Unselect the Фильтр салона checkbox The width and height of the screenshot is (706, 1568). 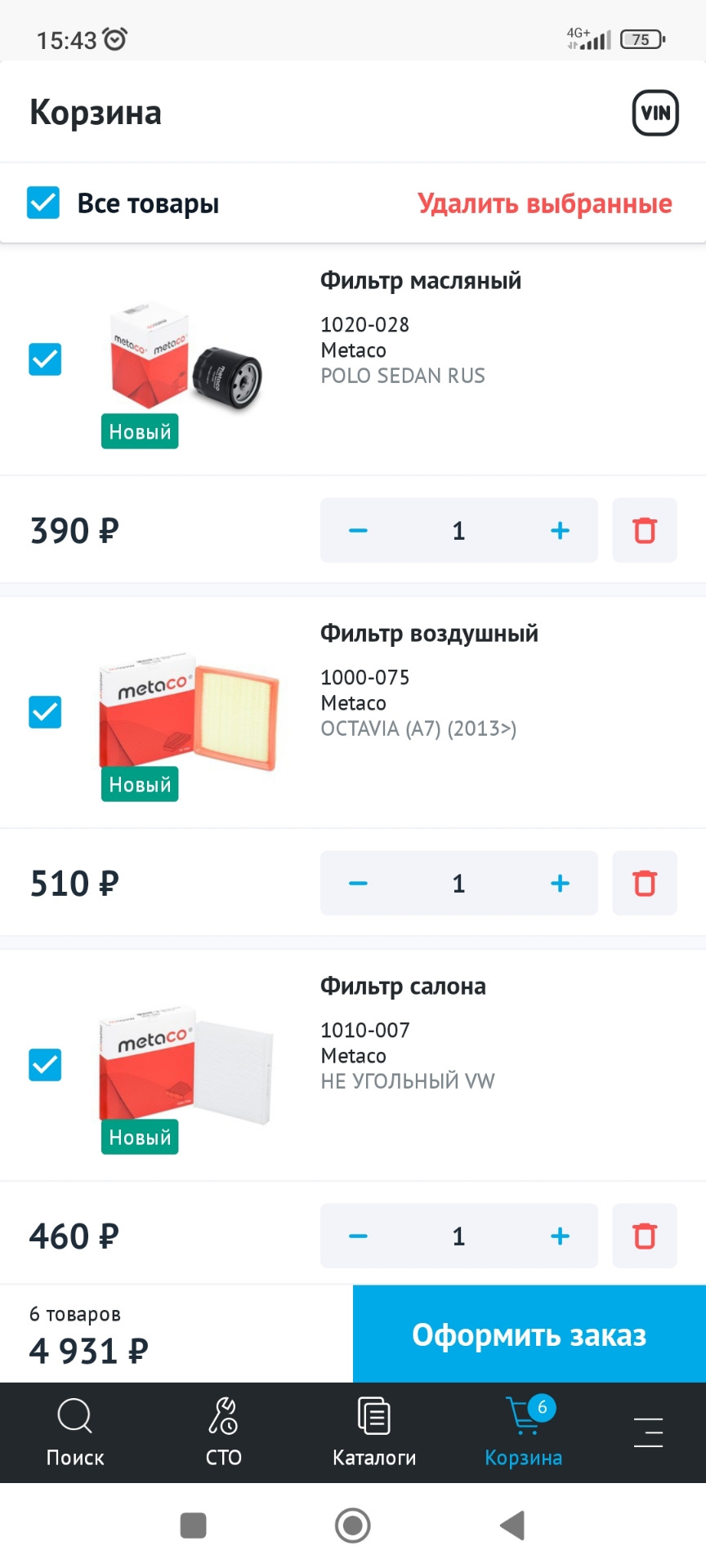click(45, 1065)
